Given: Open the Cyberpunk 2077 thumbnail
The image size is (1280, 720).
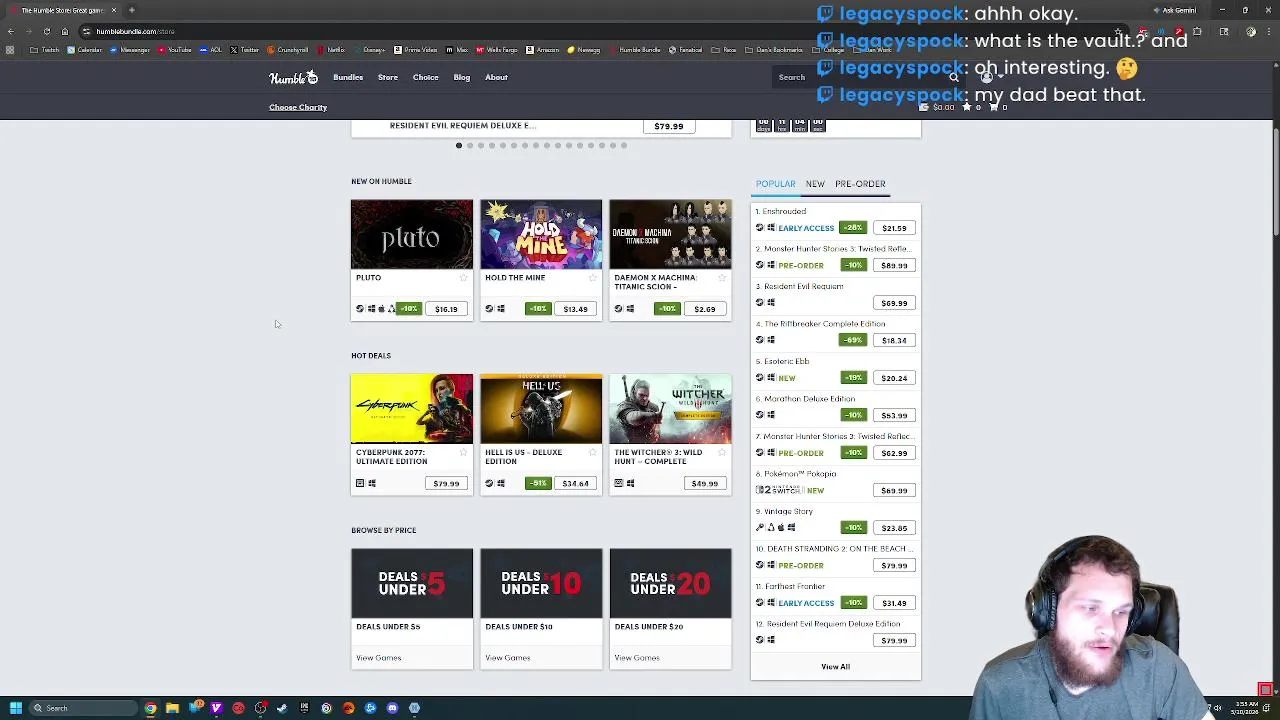Looking at the screenshot, I should [411, 409].
